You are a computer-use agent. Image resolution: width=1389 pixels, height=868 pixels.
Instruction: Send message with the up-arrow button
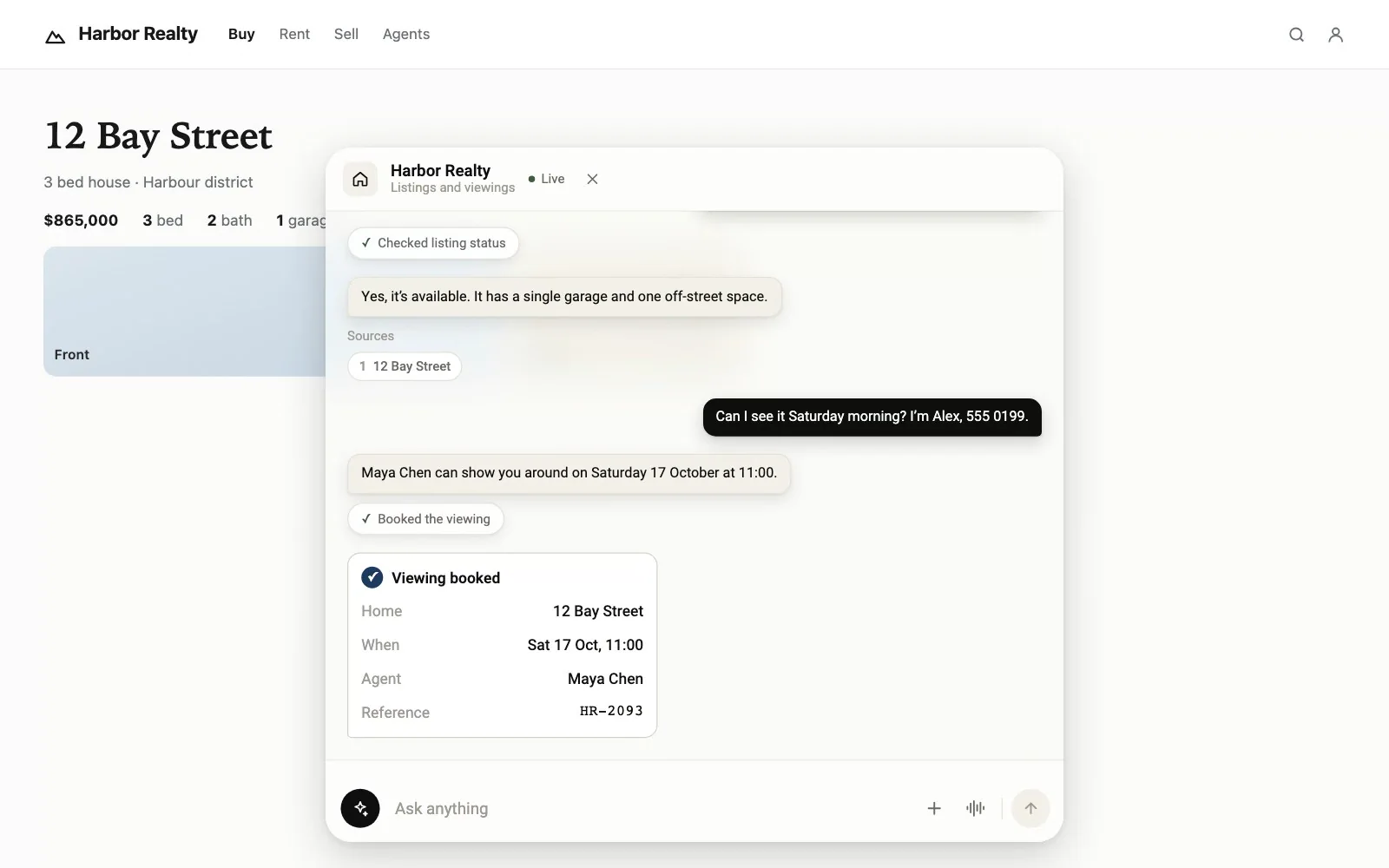point(1030,808)
